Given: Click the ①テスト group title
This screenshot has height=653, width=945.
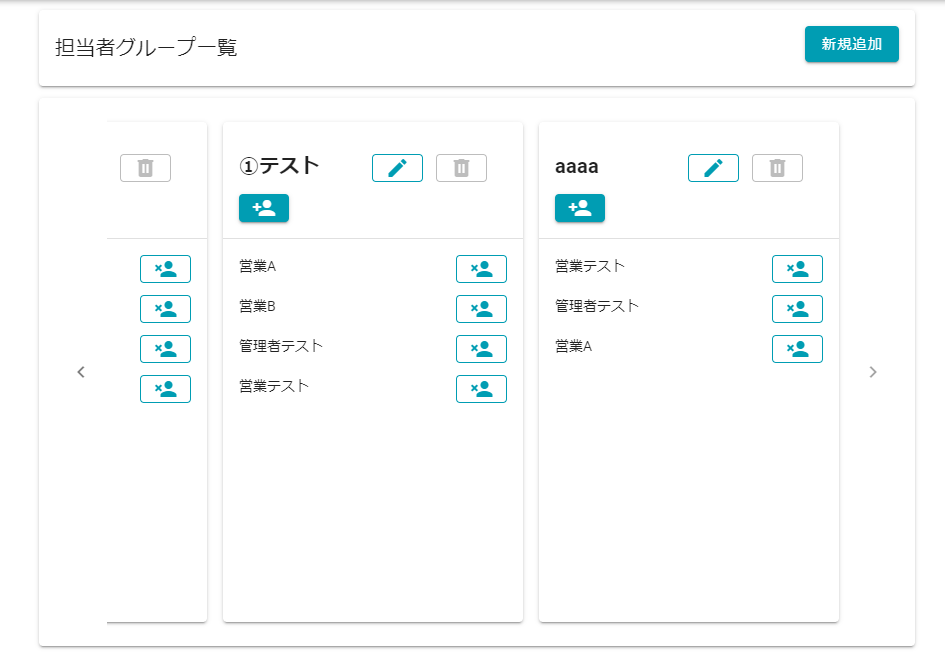Looking at the screenshot, I should pyautogui.click(x=280, y=166).
